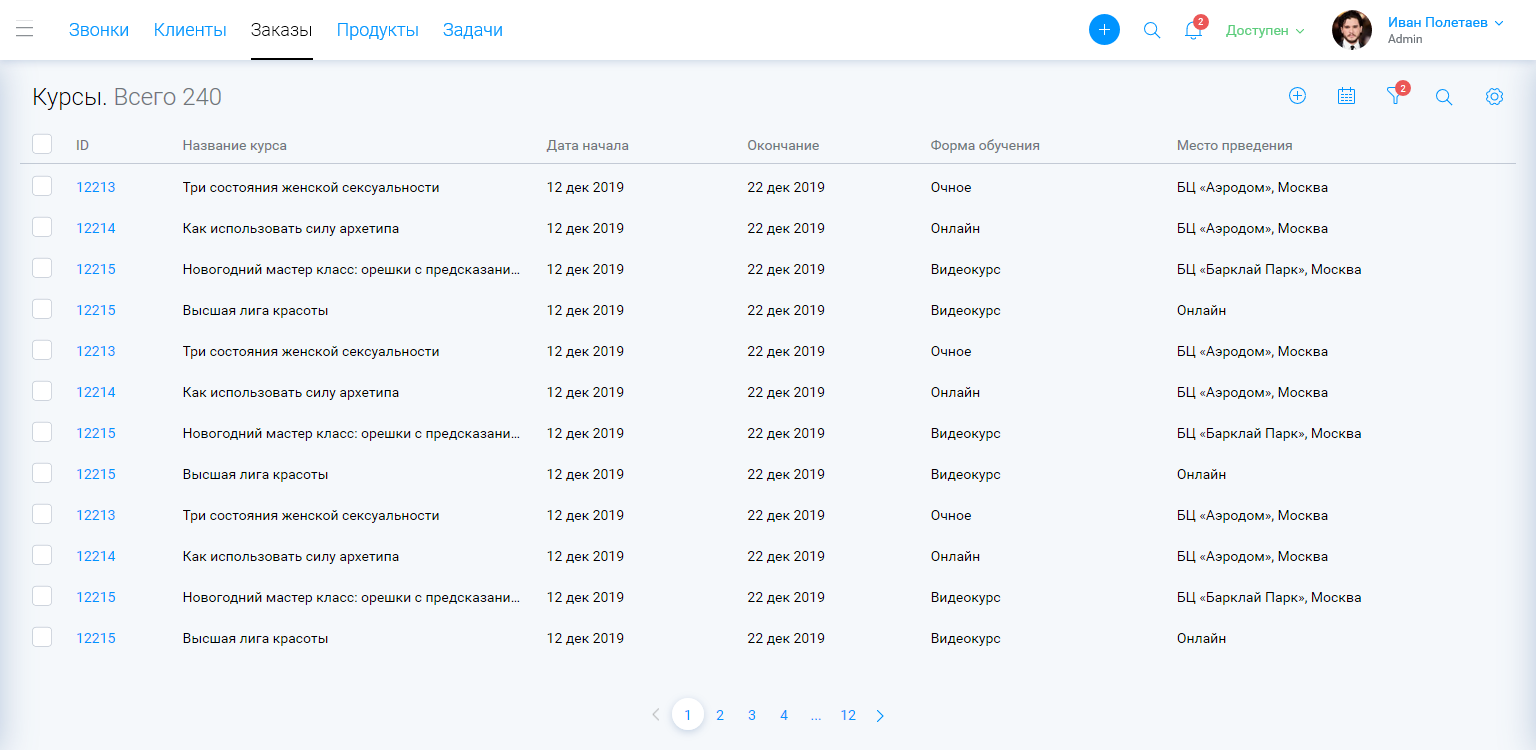Go to the next page with the right chevron
1536x750 pixels.
coord(880,715)
